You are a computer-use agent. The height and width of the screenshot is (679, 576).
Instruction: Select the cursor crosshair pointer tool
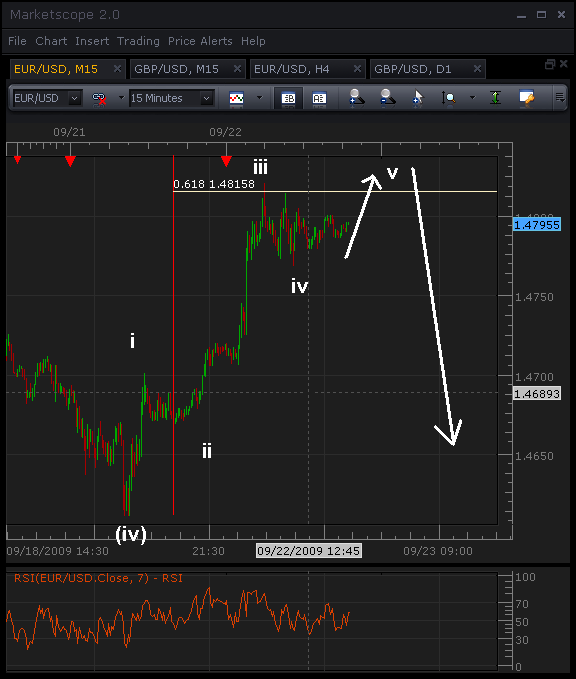417,98
